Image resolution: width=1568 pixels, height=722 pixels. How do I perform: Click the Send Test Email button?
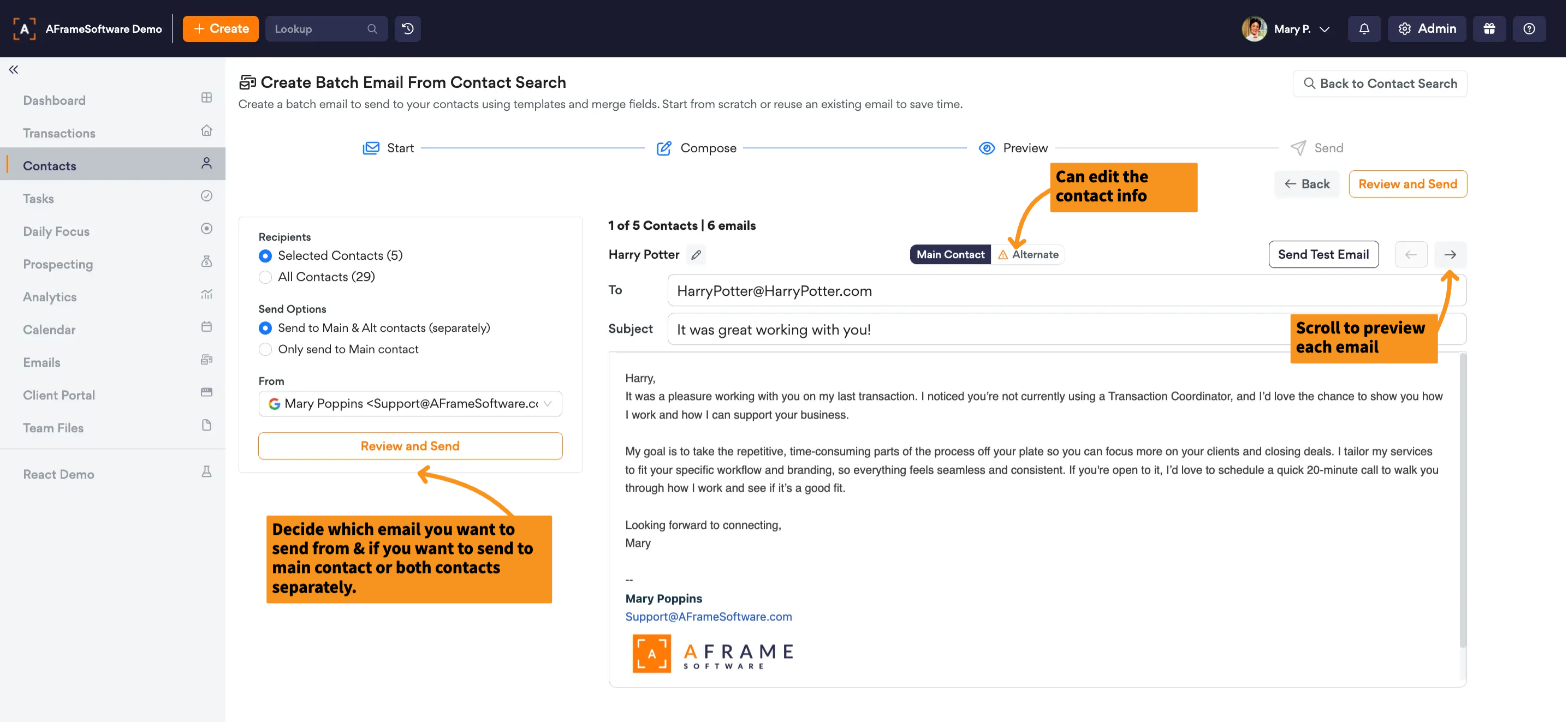(1323, 254)
